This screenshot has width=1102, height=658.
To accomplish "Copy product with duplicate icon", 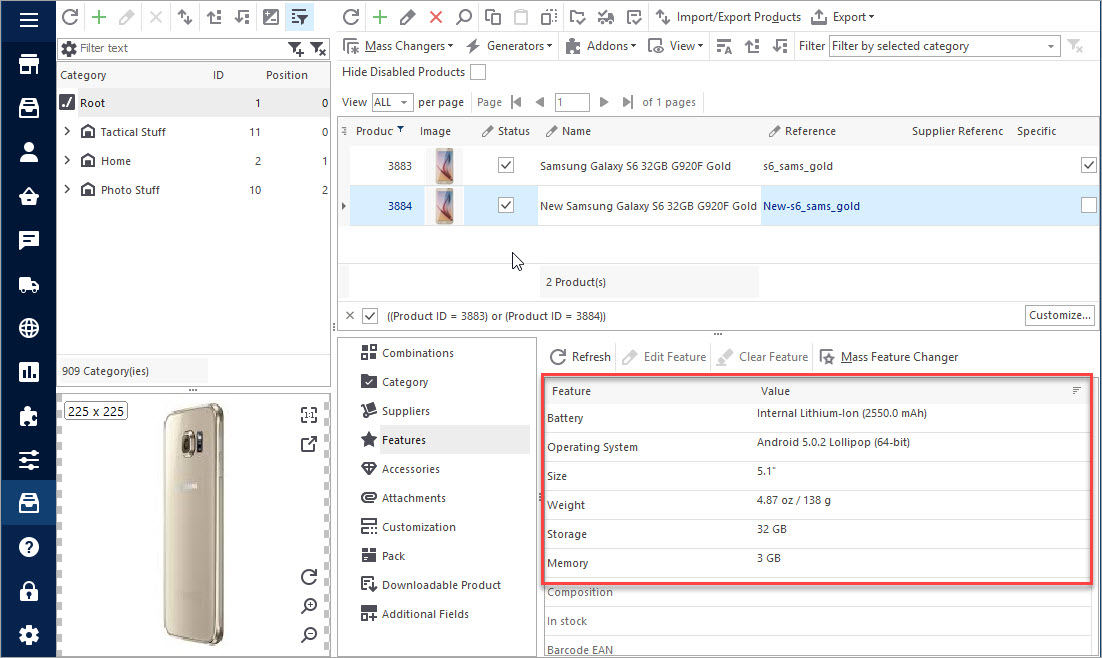I will [x=493, y=17].
